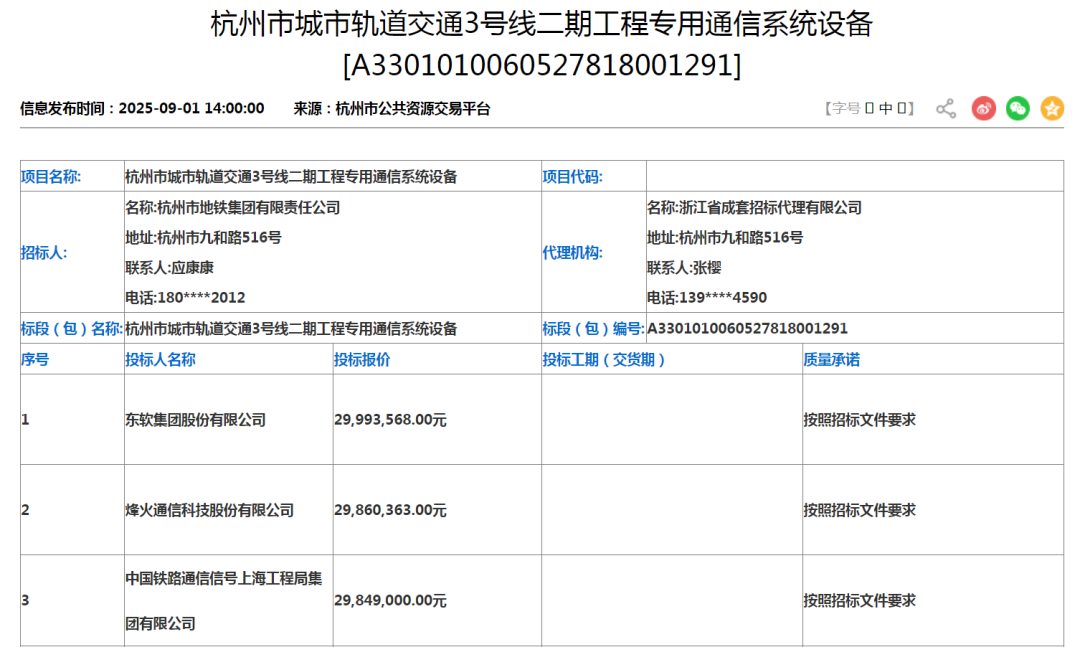1080x647 pixels.
Task: Click 名称:杭州市地铁集团有限责任公司
Action: tap(233, 207)
